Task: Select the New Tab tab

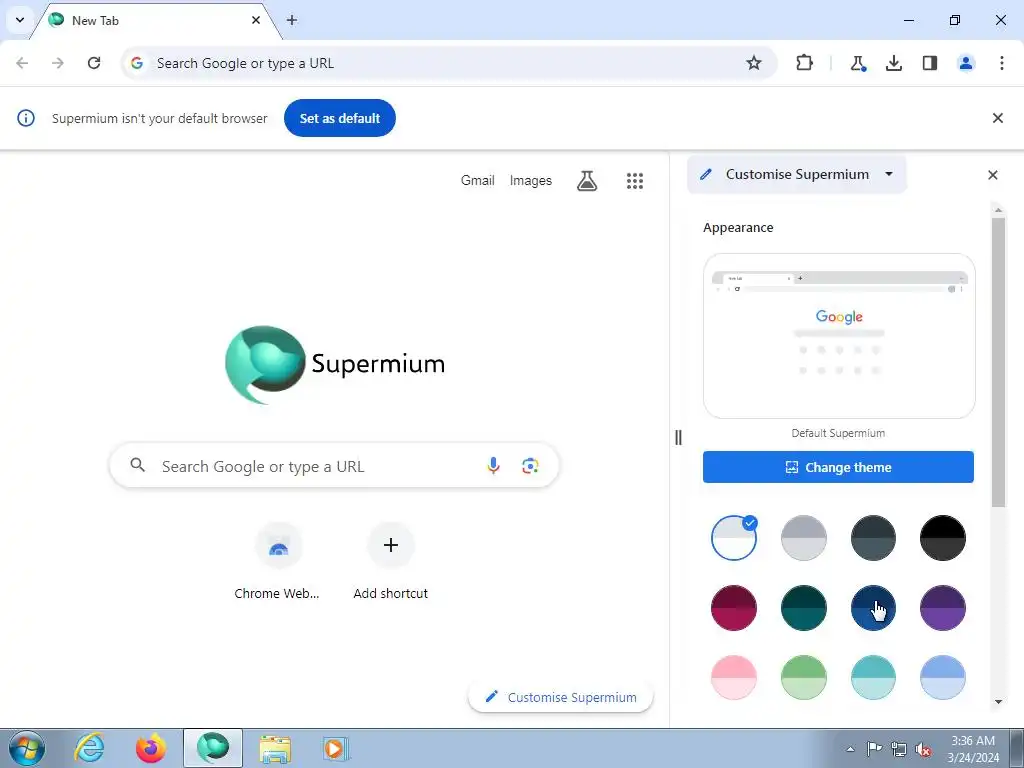Action: (157, 21)
